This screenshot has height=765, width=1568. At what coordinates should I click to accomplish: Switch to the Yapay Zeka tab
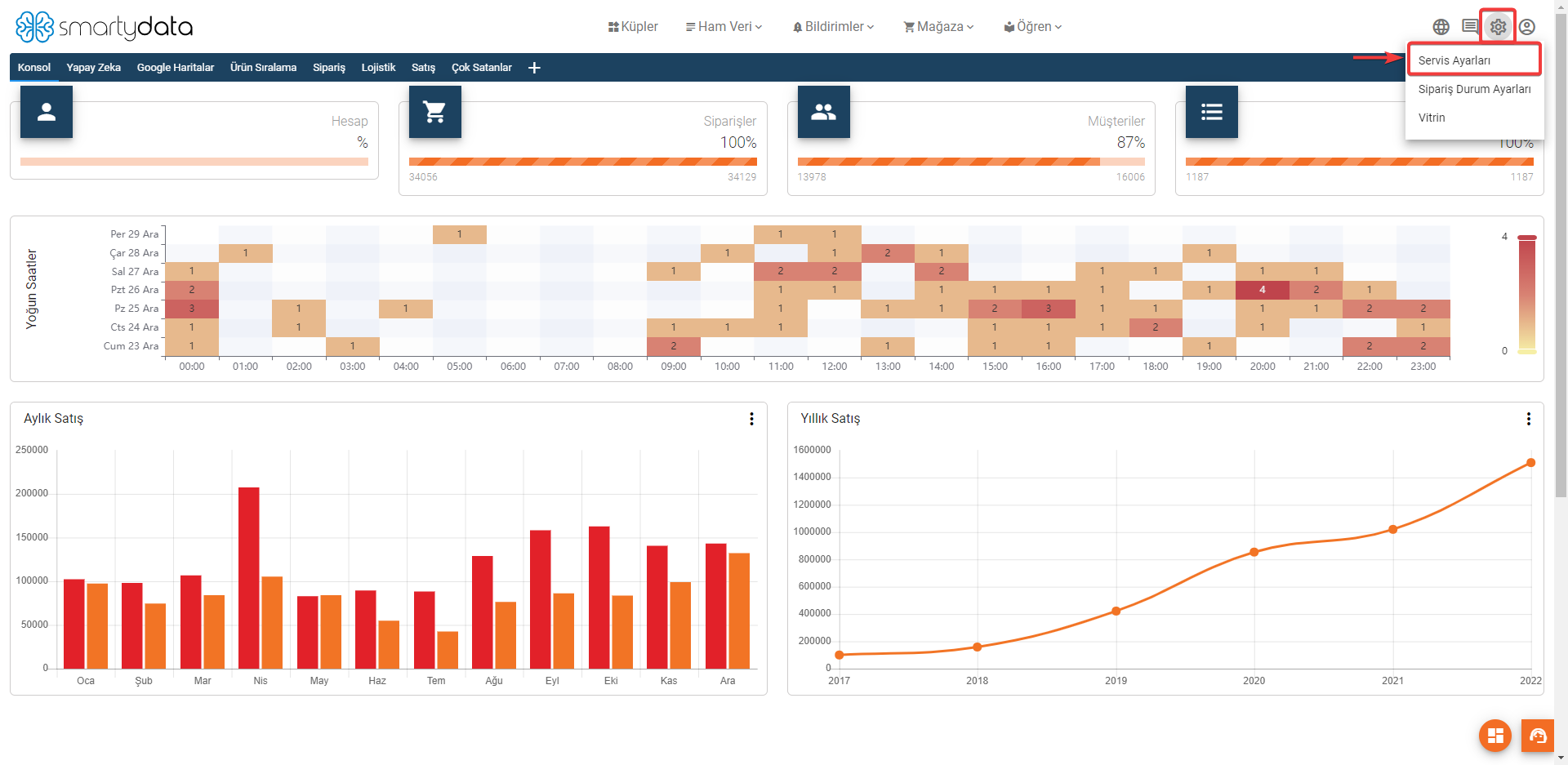click(94, 68)
